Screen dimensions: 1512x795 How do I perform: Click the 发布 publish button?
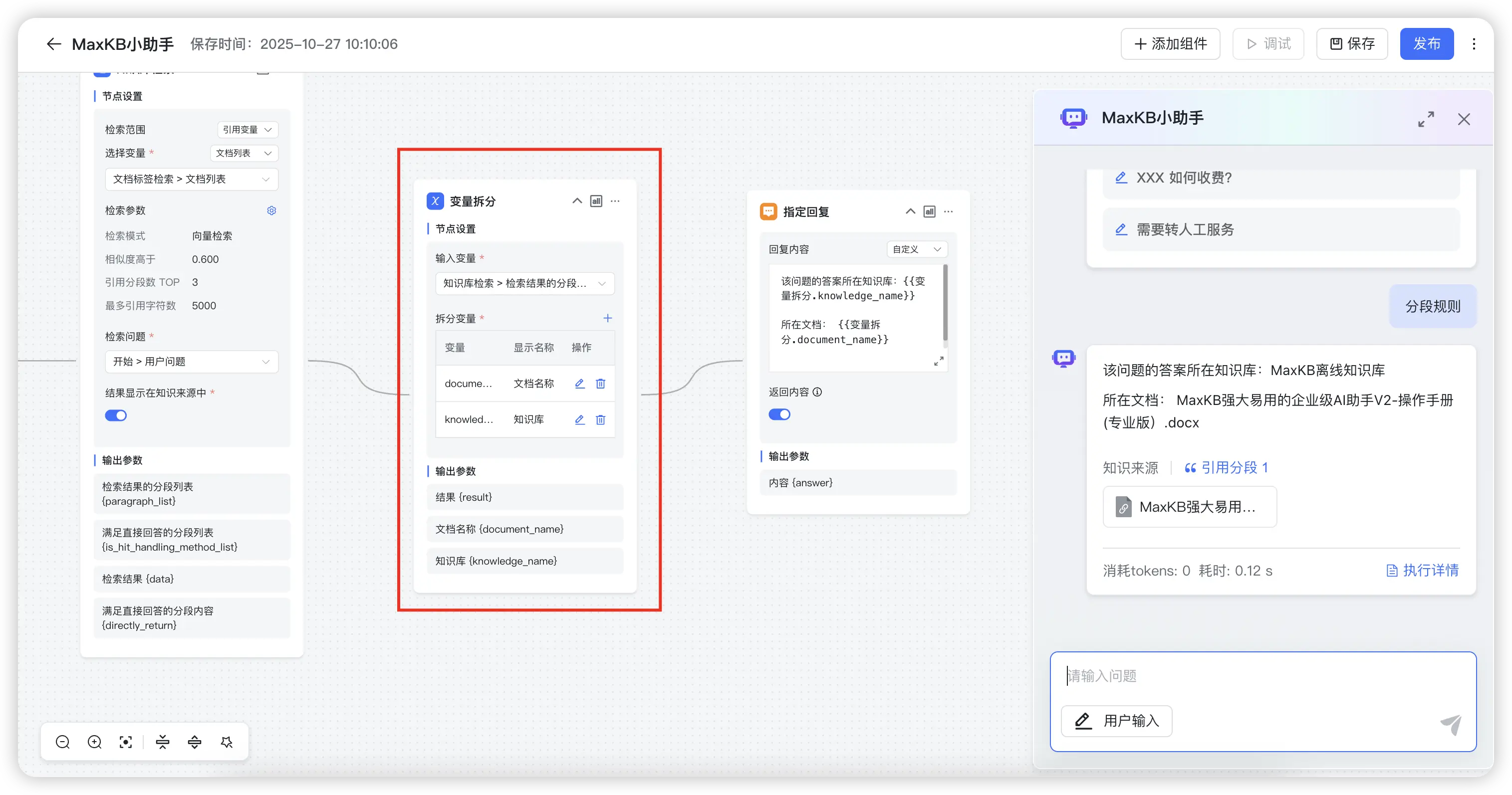[1426, 44]
